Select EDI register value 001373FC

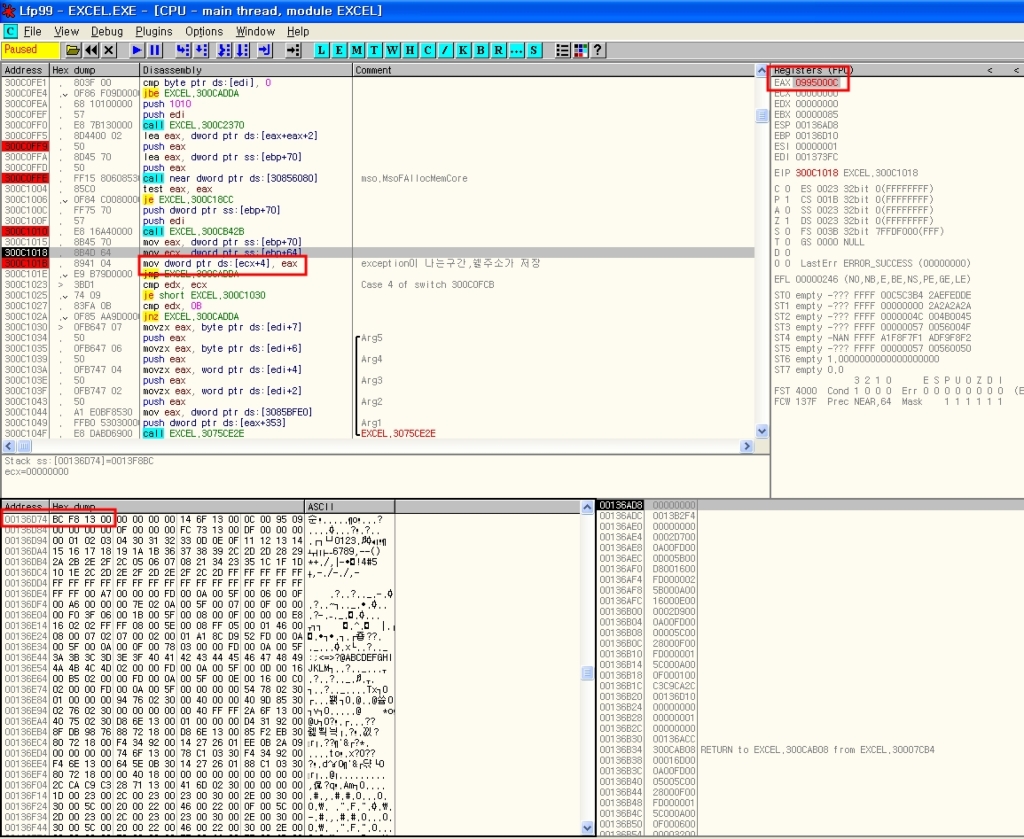click(816, 157)
